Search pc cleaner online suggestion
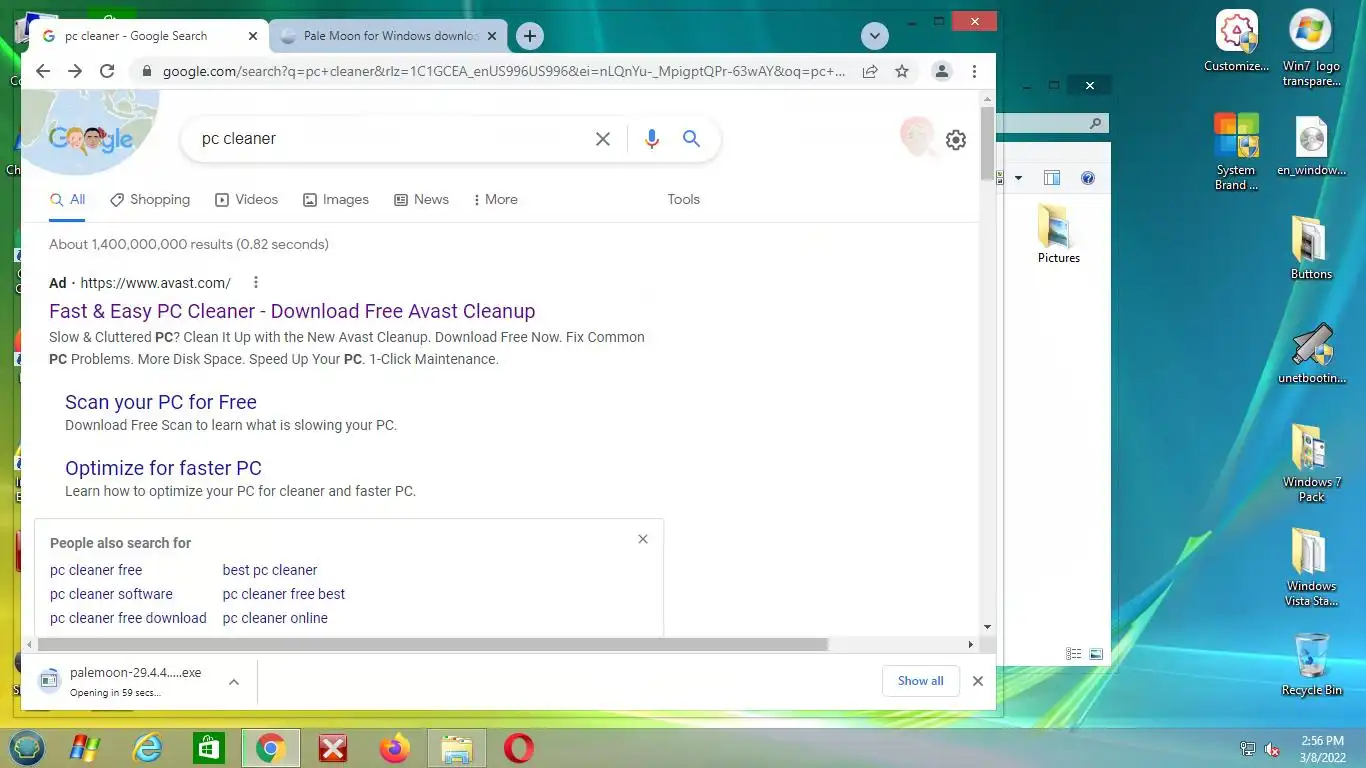This screenshot has width=1366, height=768. [x=275, y=618]
